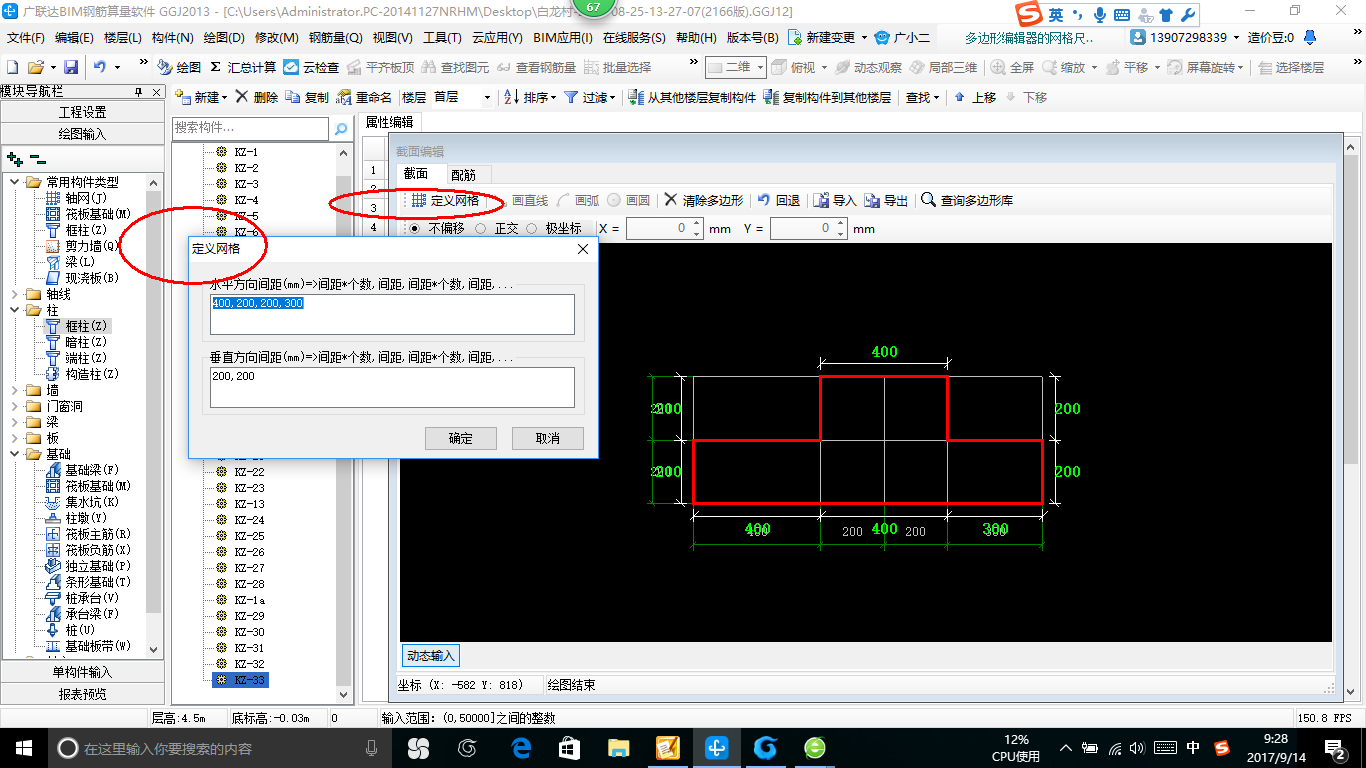Launch 云检查 cloud check
Screen dimensions: 1366x768
pyautogui.click(x=311, y=67)
